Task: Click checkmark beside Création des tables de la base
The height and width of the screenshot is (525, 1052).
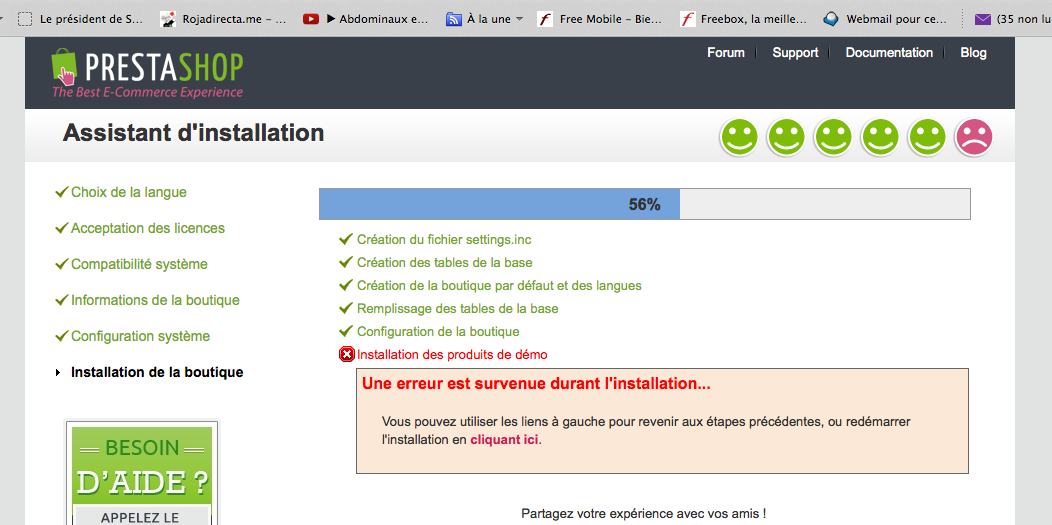Action: click(346, 262)
